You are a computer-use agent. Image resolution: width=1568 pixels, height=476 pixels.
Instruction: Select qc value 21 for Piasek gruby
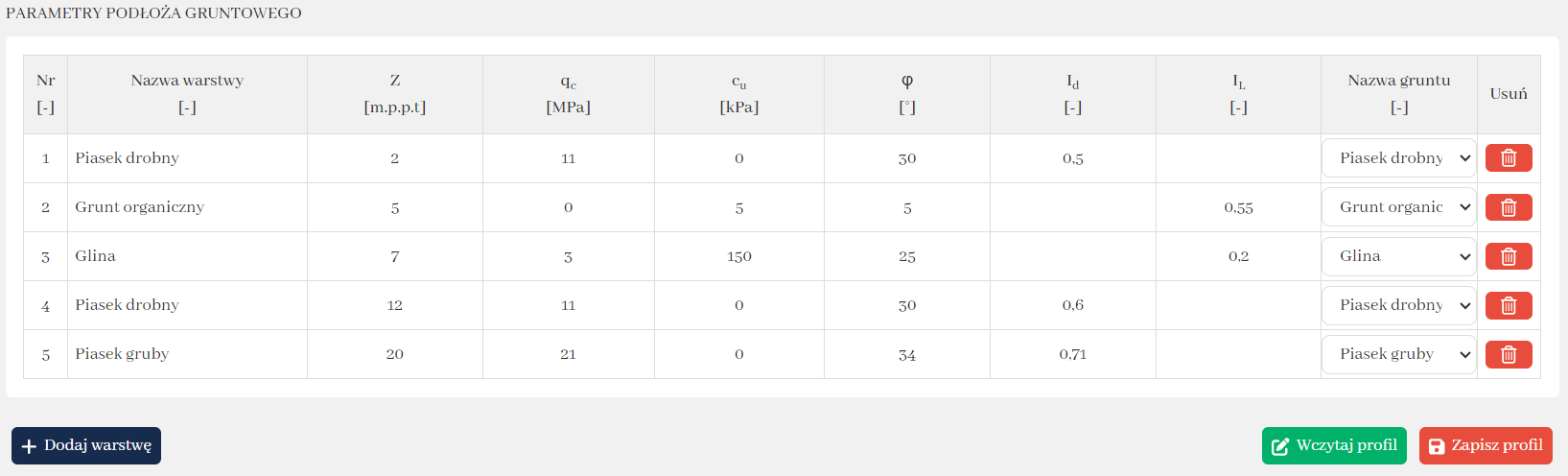[568, 354]
